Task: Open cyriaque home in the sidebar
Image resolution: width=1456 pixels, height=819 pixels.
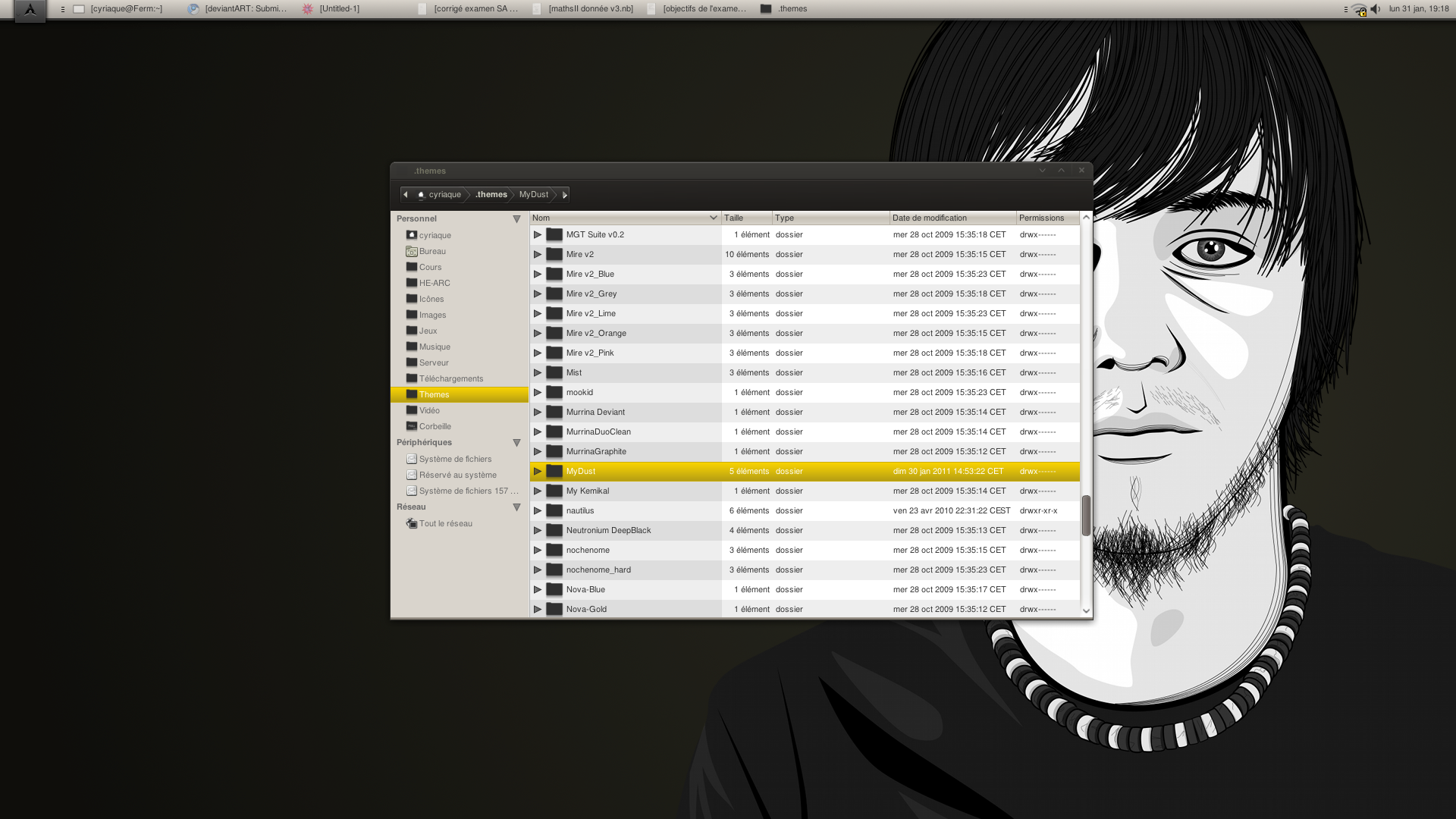Action: pyautogui.click(x=460, y=236)
